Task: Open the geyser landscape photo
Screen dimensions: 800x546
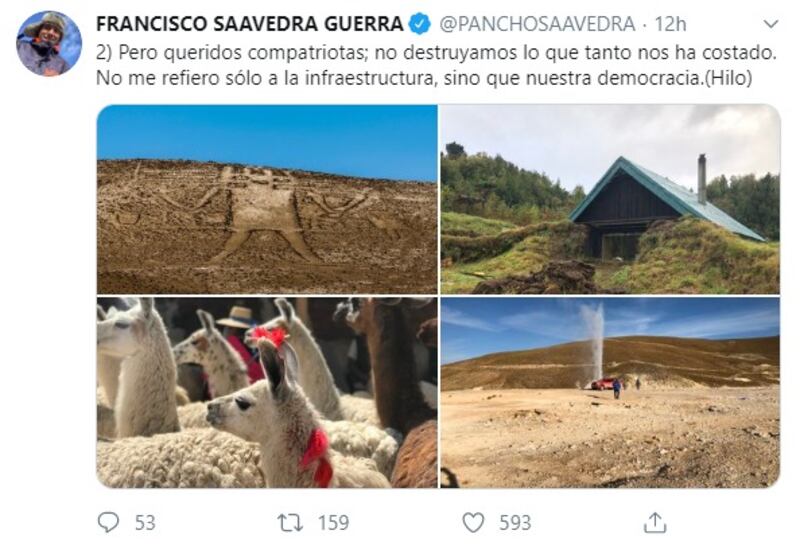Action: (x=610, y=392)
